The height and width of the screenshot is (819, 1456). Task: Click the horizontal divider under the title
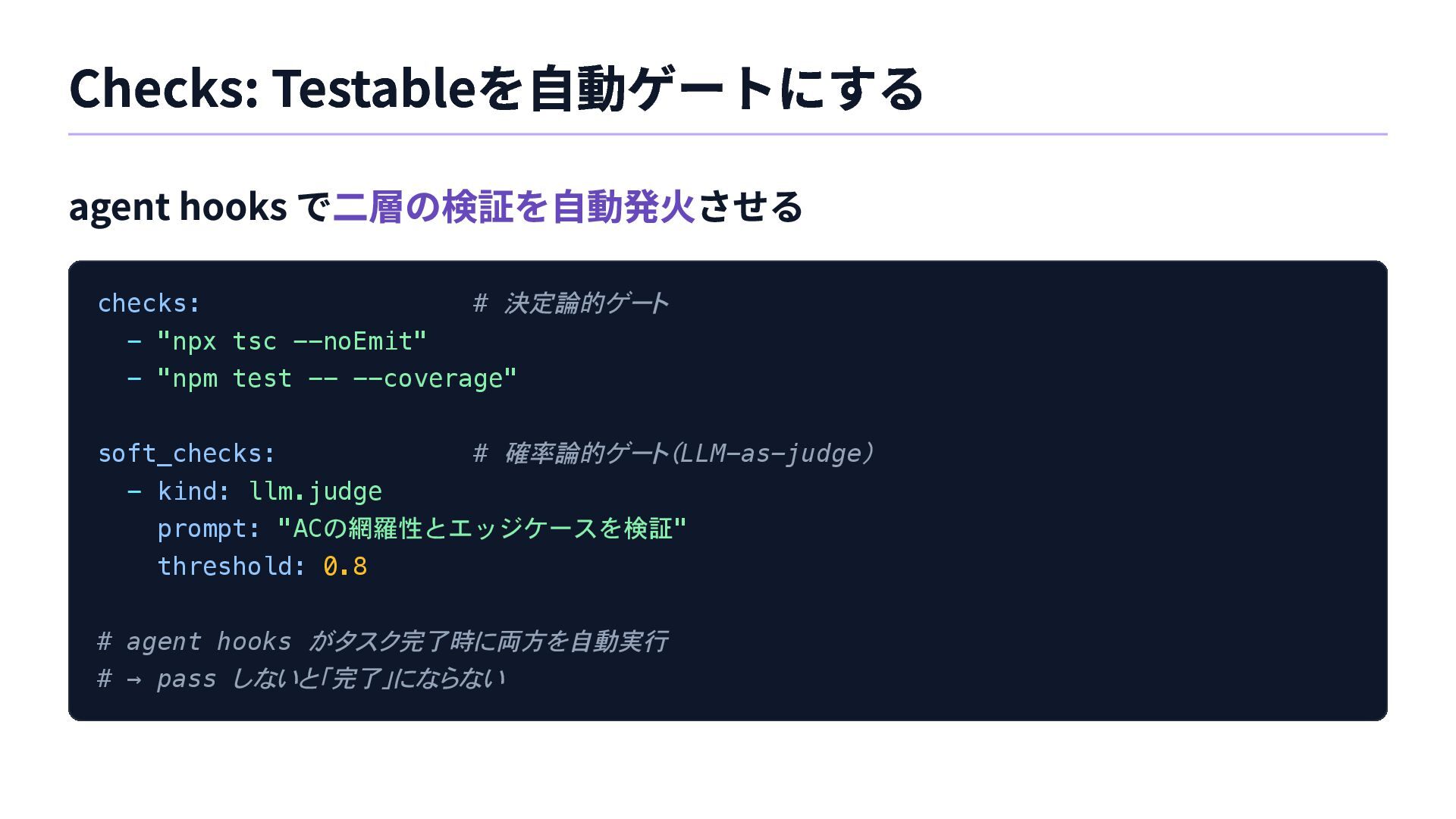[x=728, y=134]
